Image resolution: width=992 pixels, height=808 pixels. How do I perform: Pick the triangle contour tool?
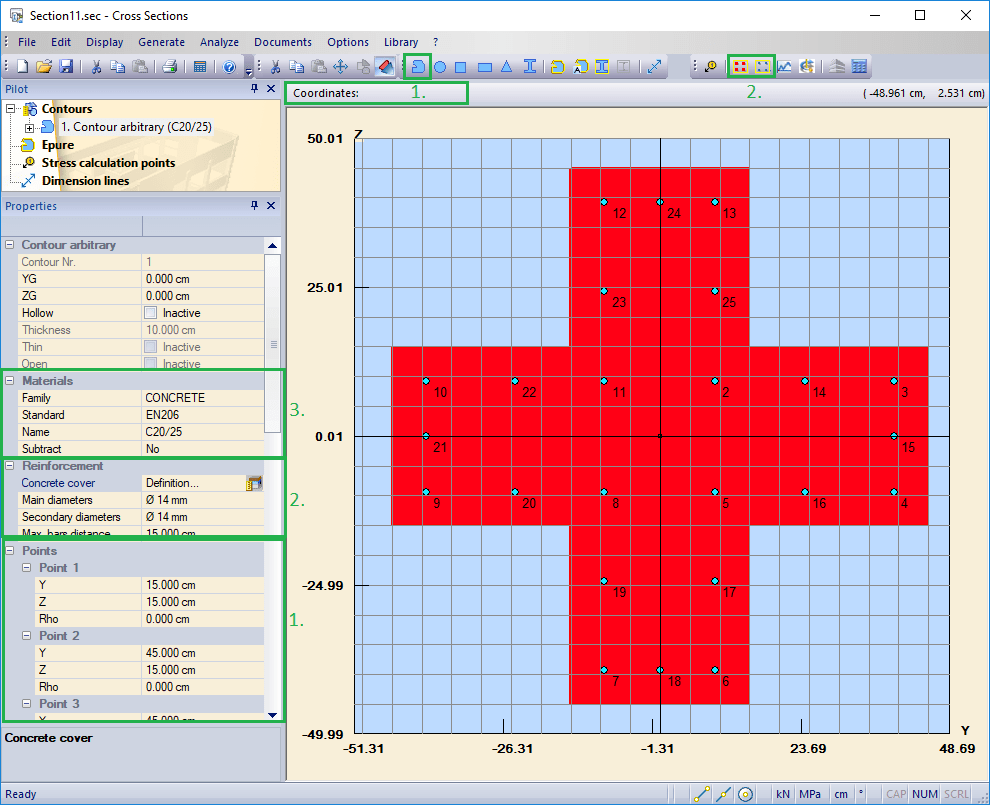506,67
